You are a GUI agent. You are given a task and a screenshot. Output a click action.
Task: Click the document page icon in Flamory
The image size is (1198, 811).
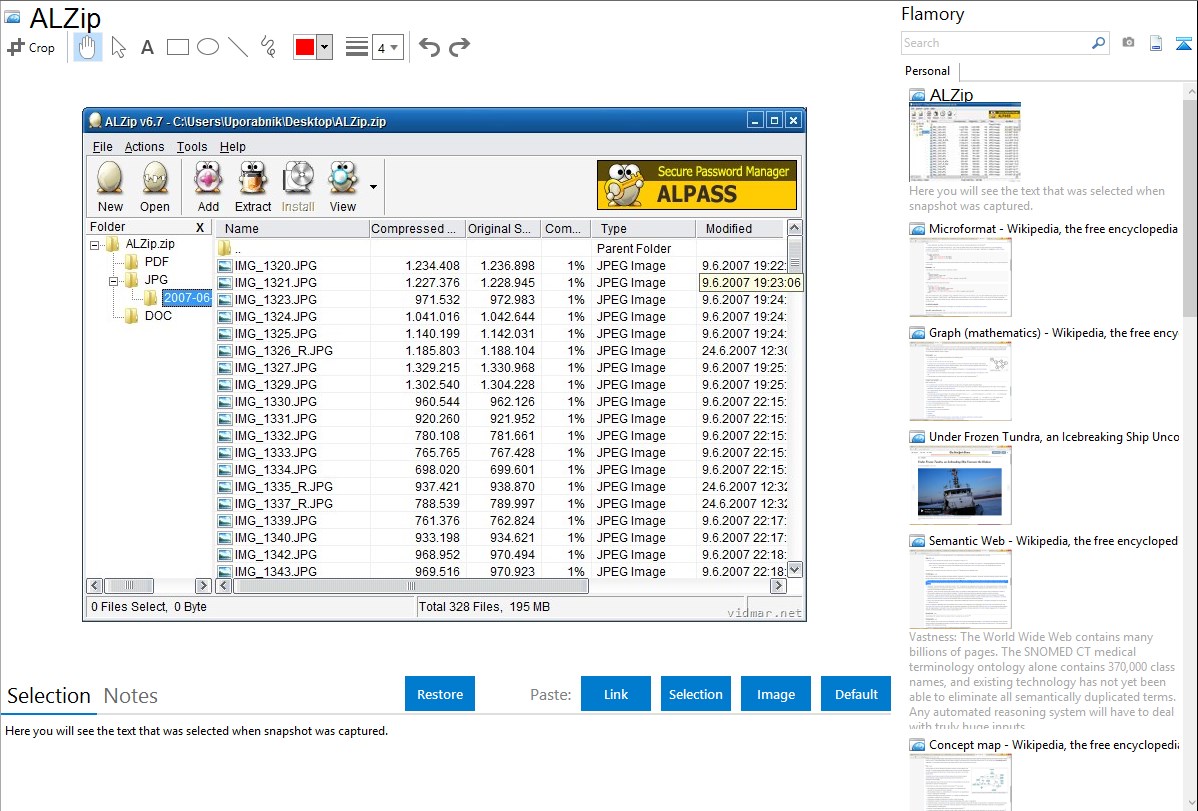tap(1156, 43)
